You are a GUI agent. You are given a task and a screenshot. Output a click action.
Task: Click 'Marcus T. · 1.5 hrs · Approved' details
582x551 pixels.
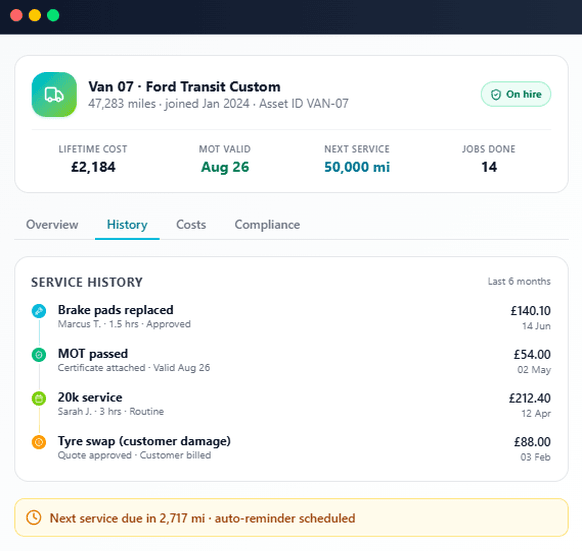tap(124, 324)
